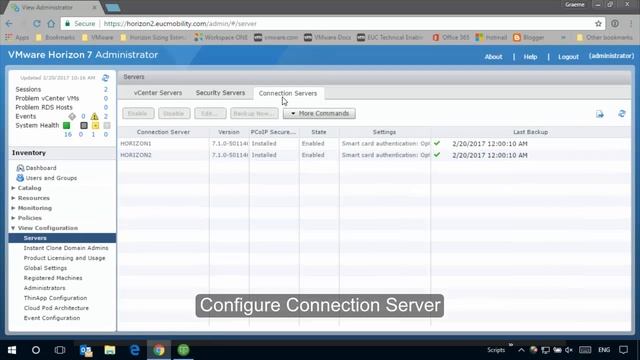Switch to Chrome in the taskbar
The width and height of the screenshot is (640, 360).
click(159, 350)
